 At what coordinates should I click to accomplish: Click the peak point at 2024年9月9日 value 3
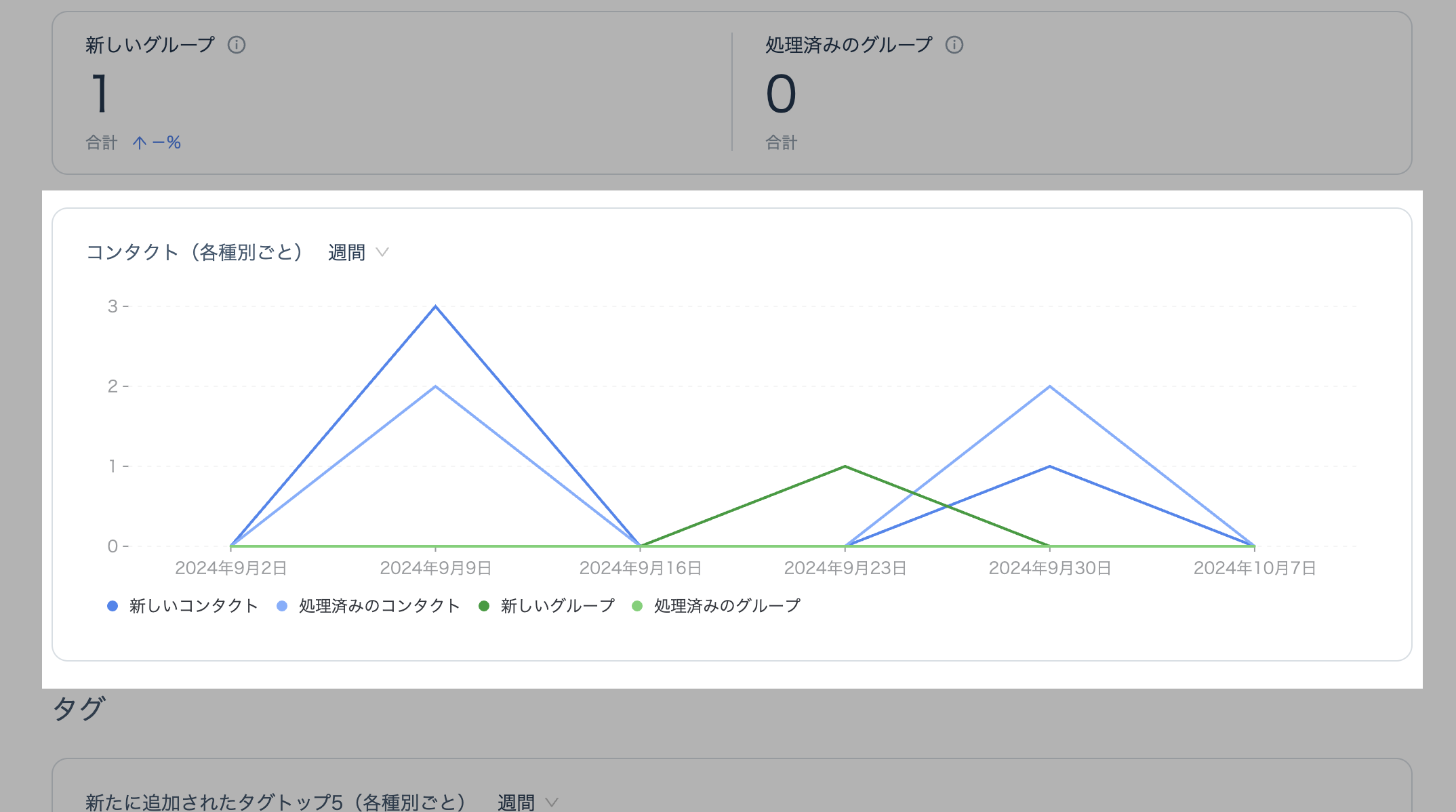tap(435, 306)
